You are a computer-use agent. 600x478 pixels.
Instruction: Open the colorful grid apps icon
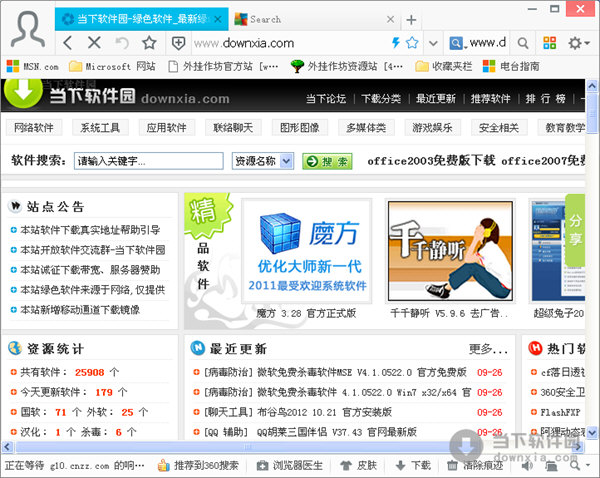pos(549,42)
